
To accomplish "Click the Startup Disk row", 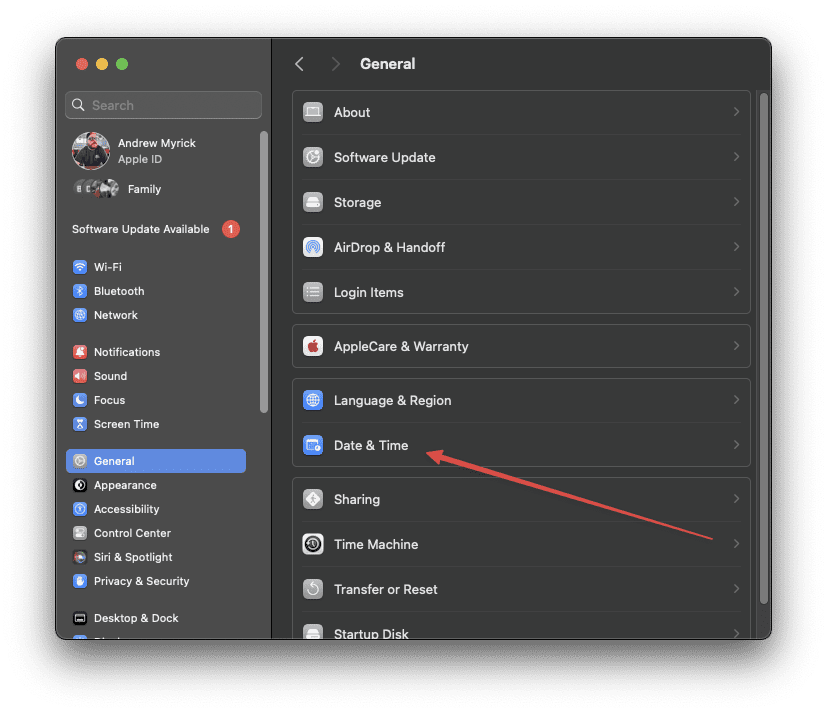I will pyautogui.click(x=521, y=628).
